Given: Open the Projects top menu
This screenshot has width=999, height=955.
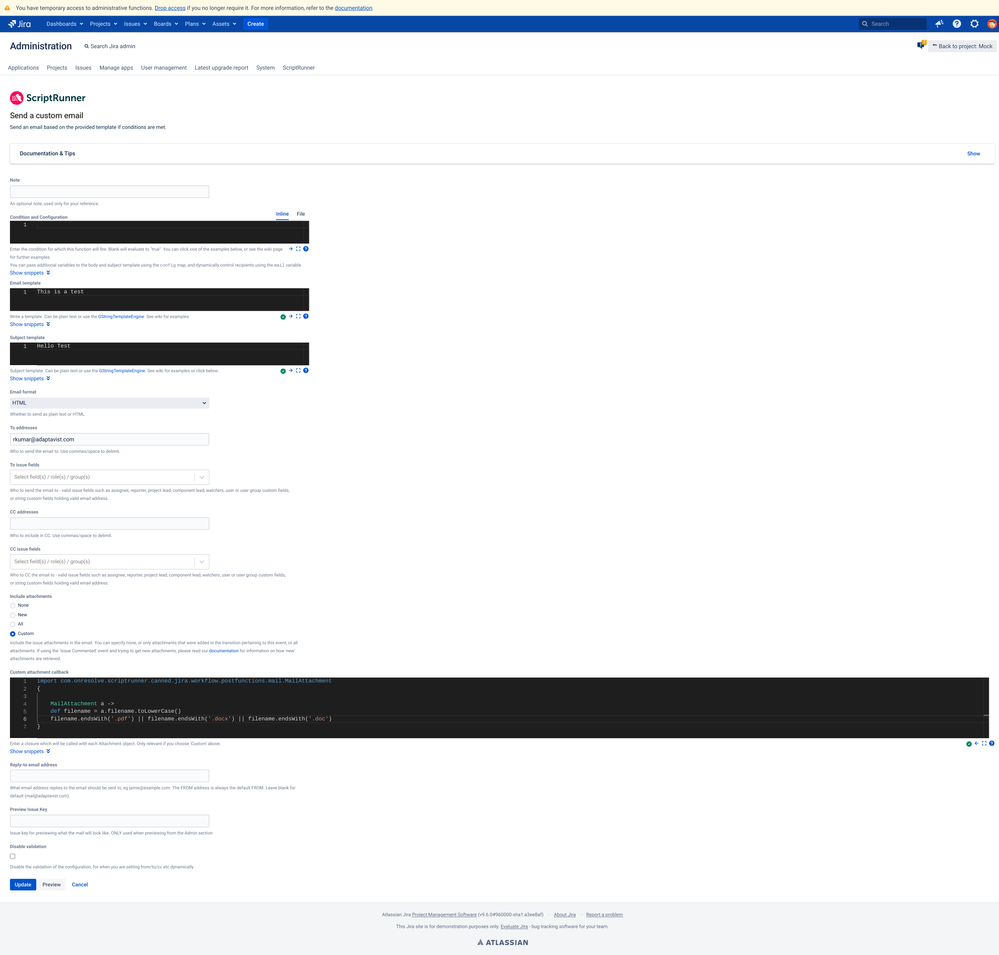Looking at the screenshot, I should pyautogui.click(x=103, y=24).
